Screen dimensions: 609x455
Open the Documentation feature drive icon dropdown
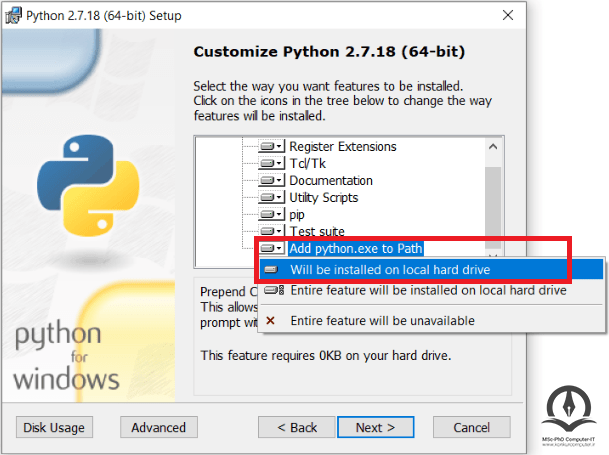coord(271,180)
